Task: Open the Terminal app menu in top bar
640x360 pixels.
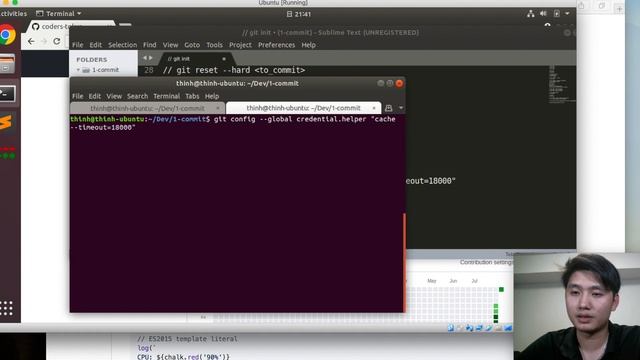Action: point(59,14)
